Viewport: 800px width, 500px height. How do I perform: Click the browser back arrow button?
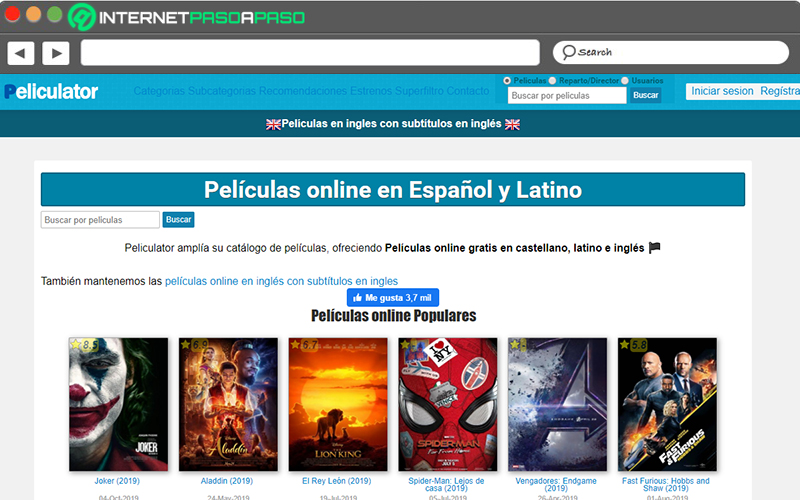click(x=20, y=53)
